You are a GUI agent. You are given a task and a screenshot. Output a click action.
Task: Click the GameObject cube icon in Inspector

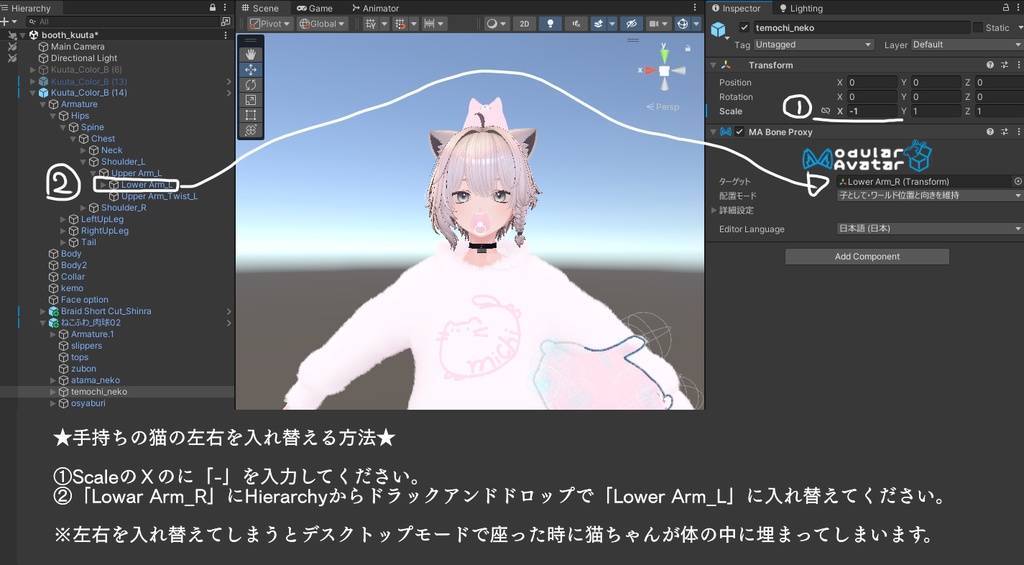pos(718,29)
